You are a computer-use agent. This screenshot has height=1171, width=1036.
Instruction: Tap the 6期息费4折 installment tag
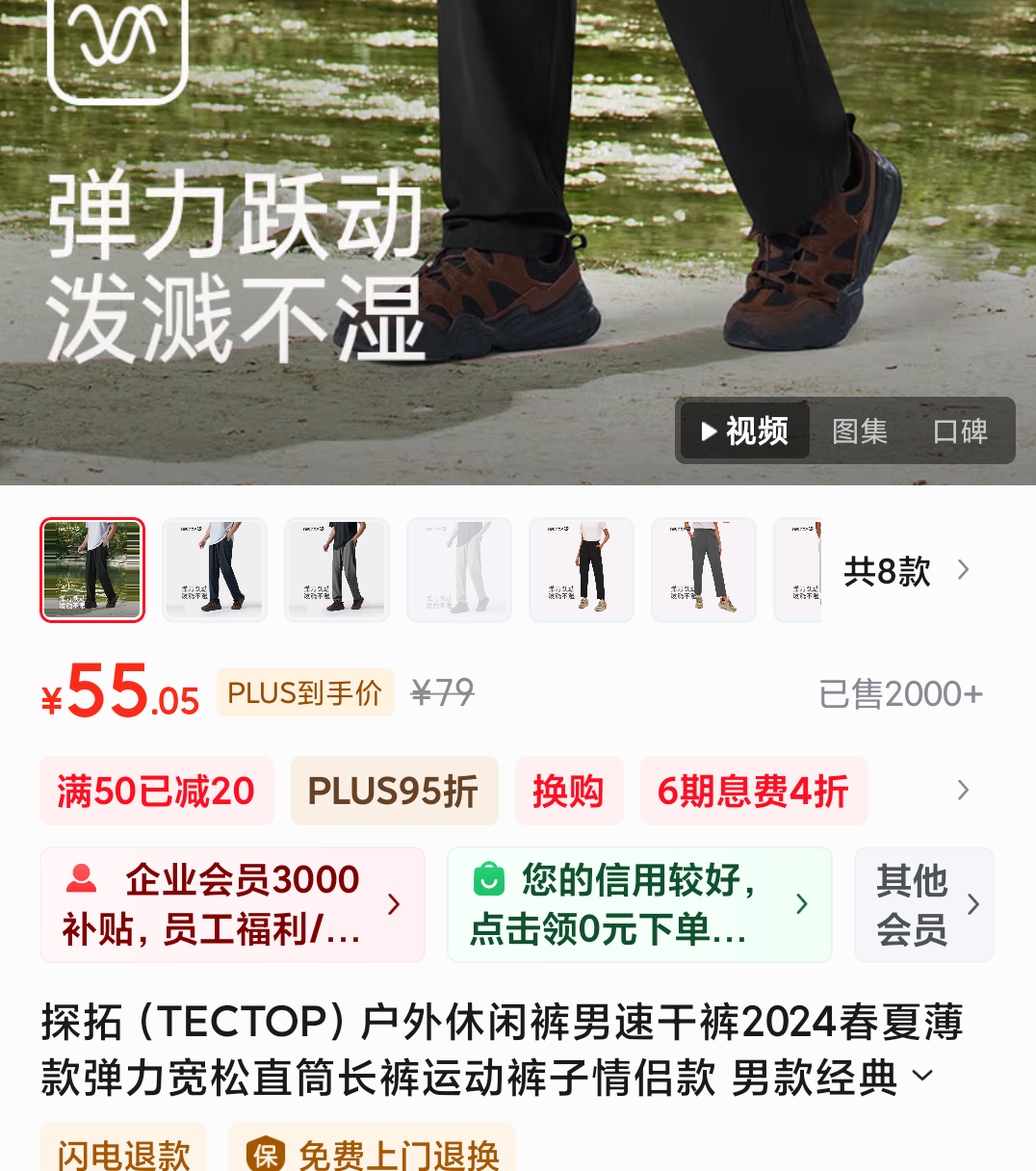(754, 791)
